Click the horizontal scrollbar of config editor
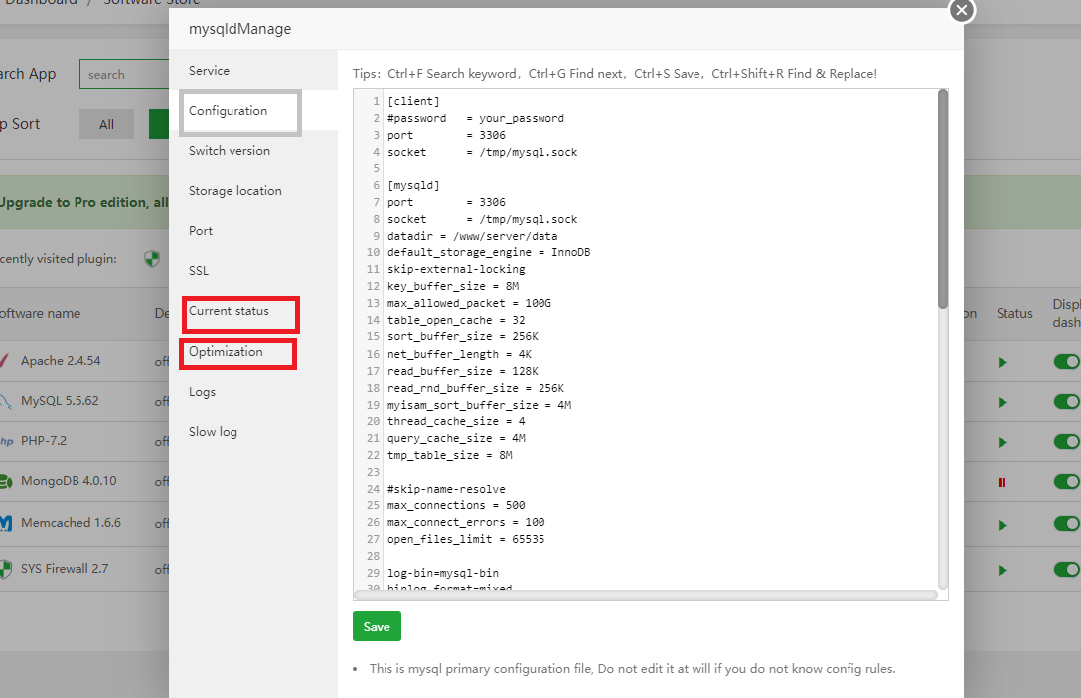Screen dimensions: 1081x698 point(645,595)
